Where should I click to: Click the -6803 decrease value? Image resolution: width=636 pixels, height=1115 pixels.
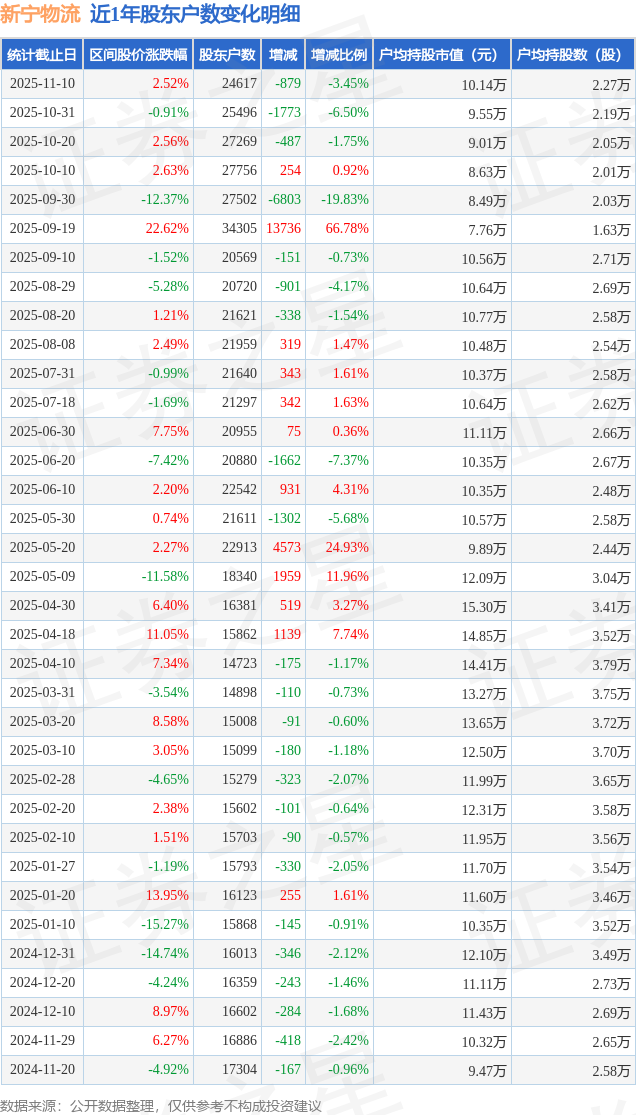click(284, 200)
